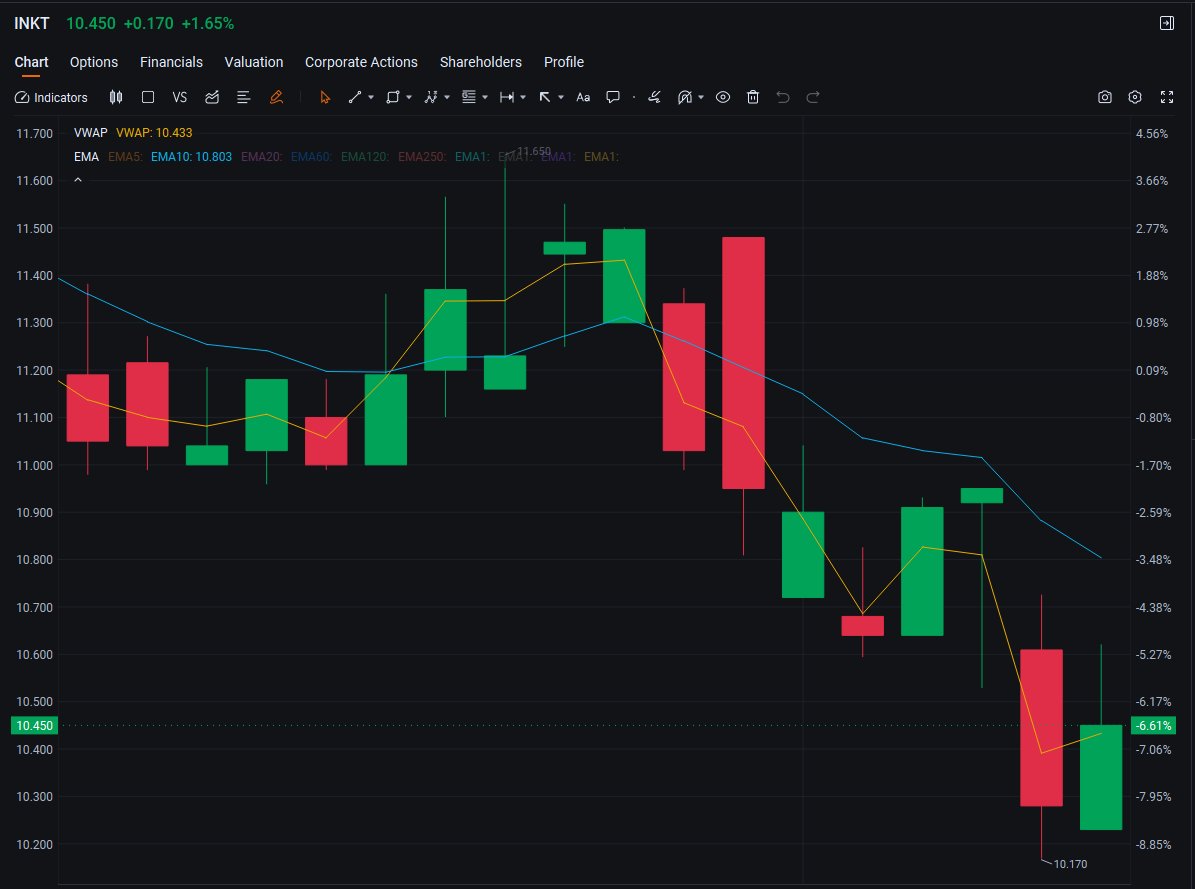
Task: Select the zigzag pattern tool
Action: tap(431, 97)
